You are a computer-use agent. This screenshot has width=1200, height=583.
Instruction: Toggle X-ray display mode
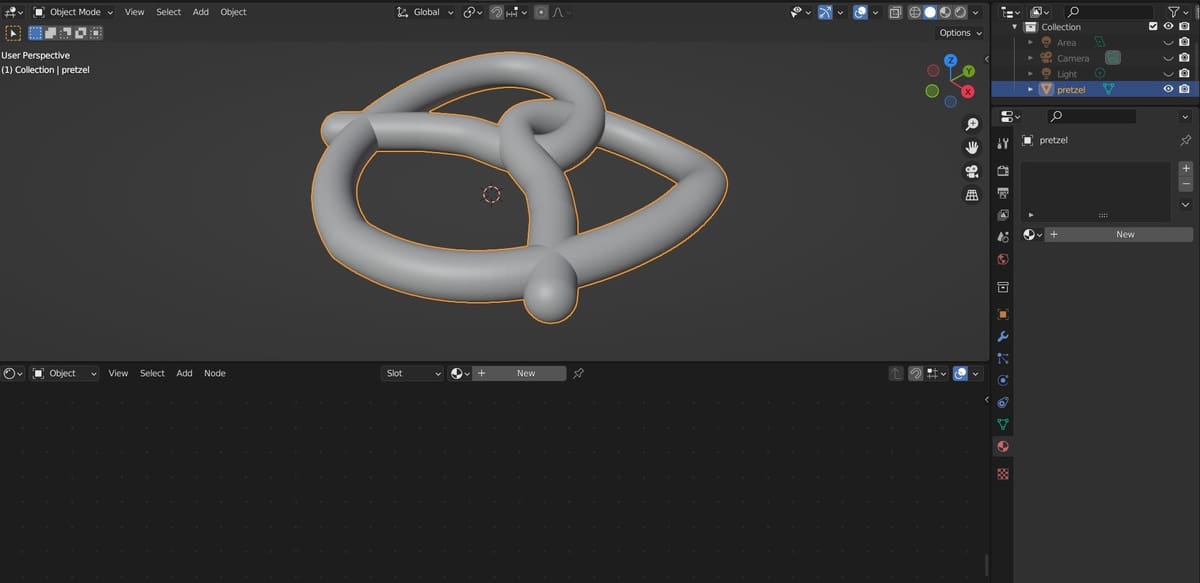pyautogui.click(x=895, y=12)
